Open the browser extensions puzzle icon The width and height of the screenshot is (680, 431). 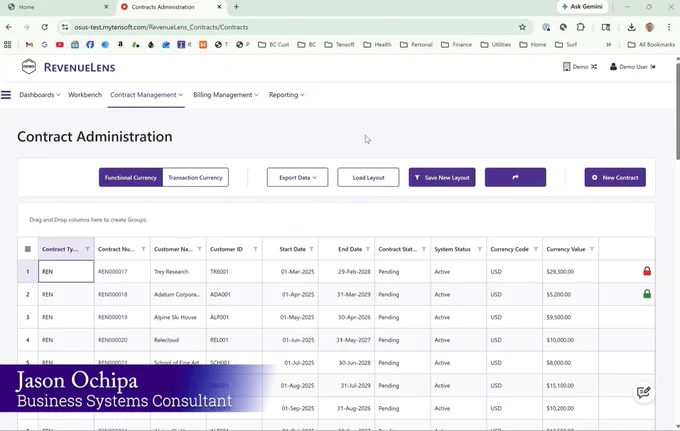[580, 27]
